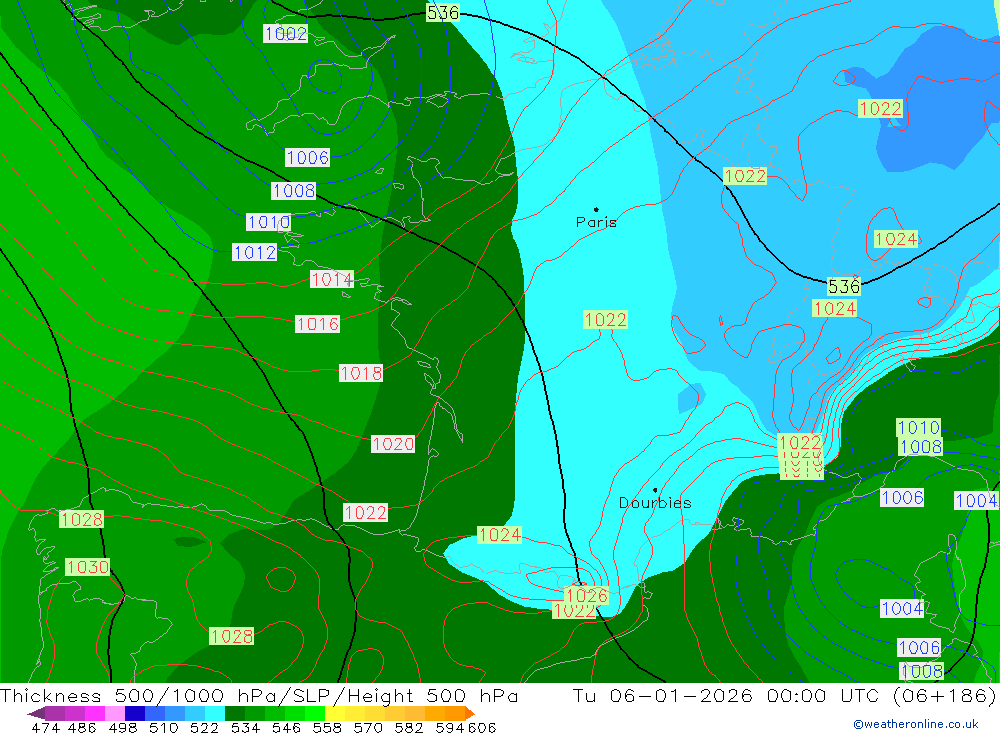This screenshot has height=733, width=1000.
Task: Open the weatheronline.co.uk copyright link
Action: [916, 724]
